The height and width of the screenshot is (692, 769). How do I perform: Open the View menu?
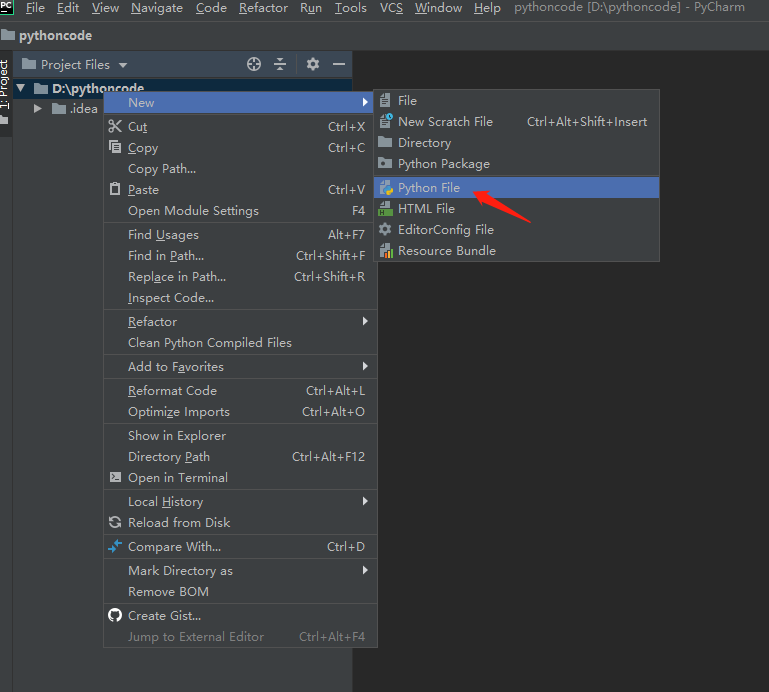coord(105,8)
